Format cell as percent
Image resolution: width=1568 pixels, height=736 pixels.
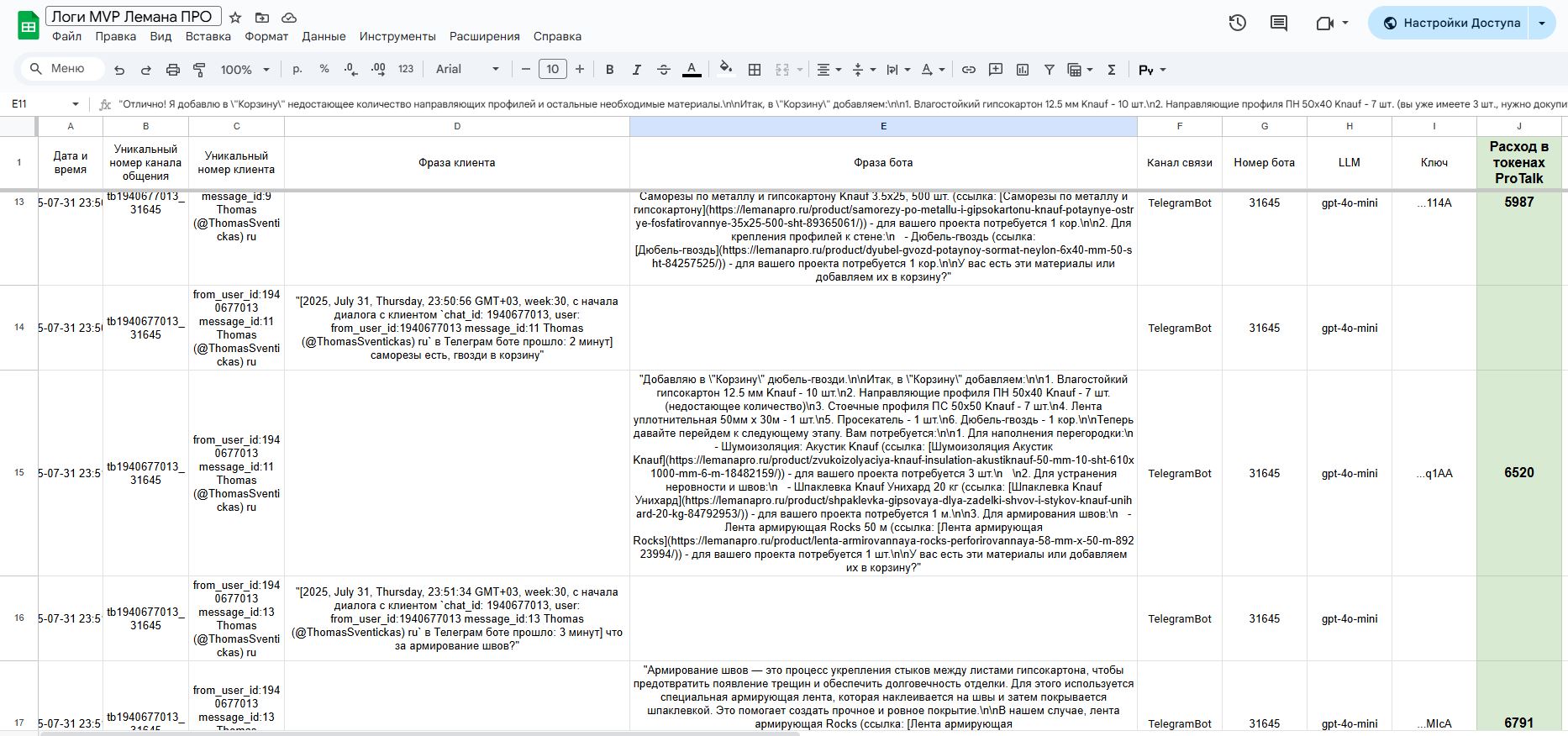point(324,69)
